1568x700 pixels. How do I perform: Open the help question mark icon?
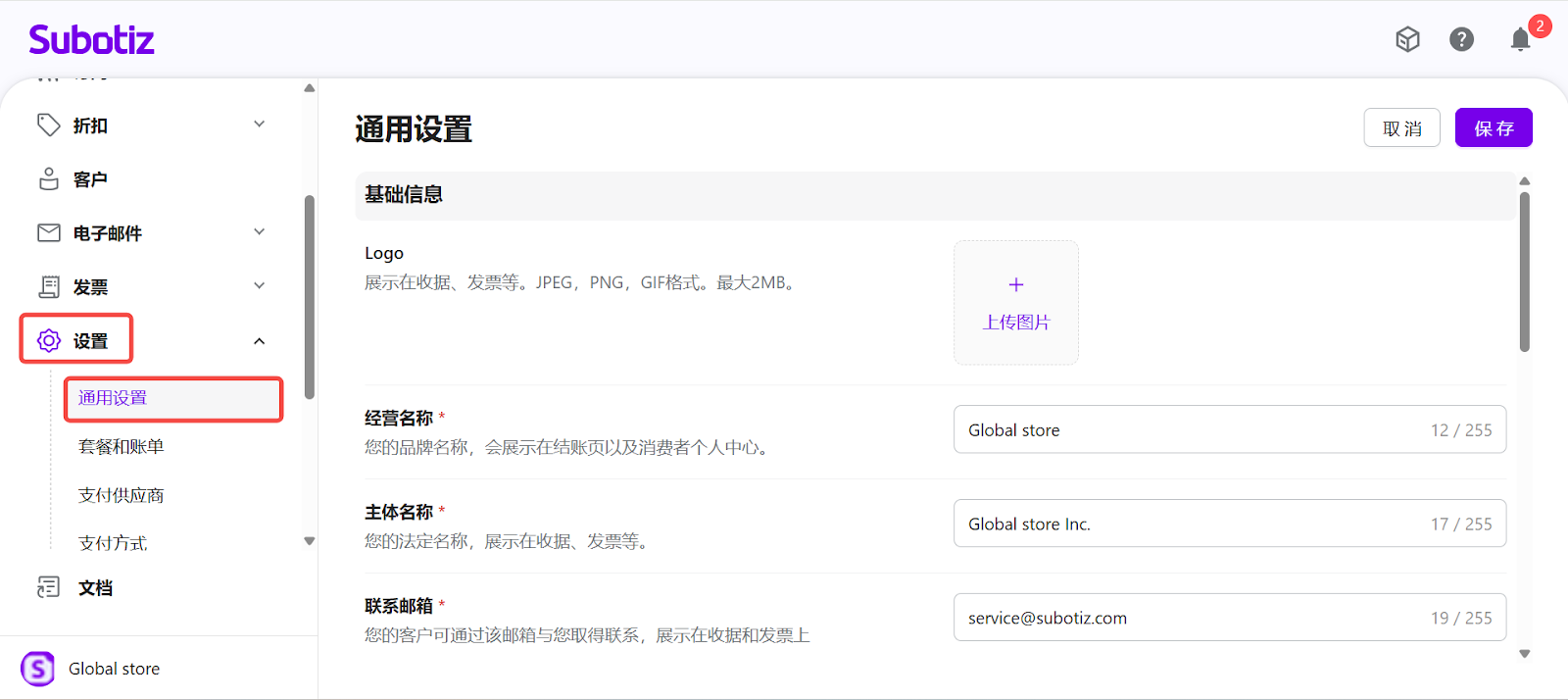tap(1461, 39)
